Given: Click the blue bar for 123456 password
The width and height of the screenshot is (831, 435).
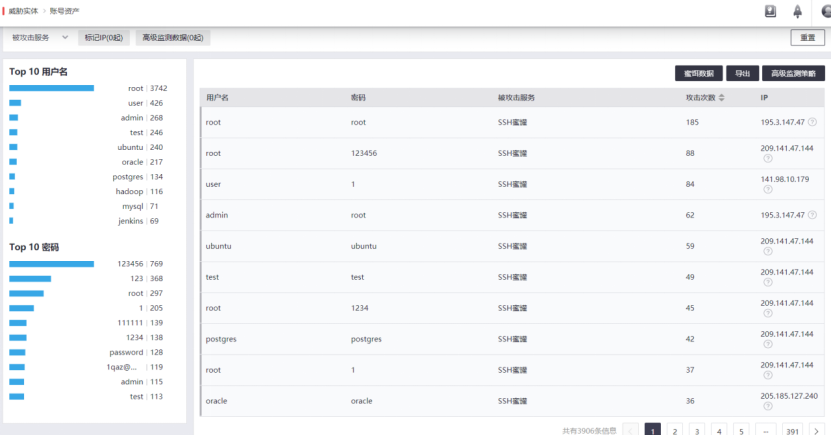Looking at the screenshot, I should click(51, 264).
